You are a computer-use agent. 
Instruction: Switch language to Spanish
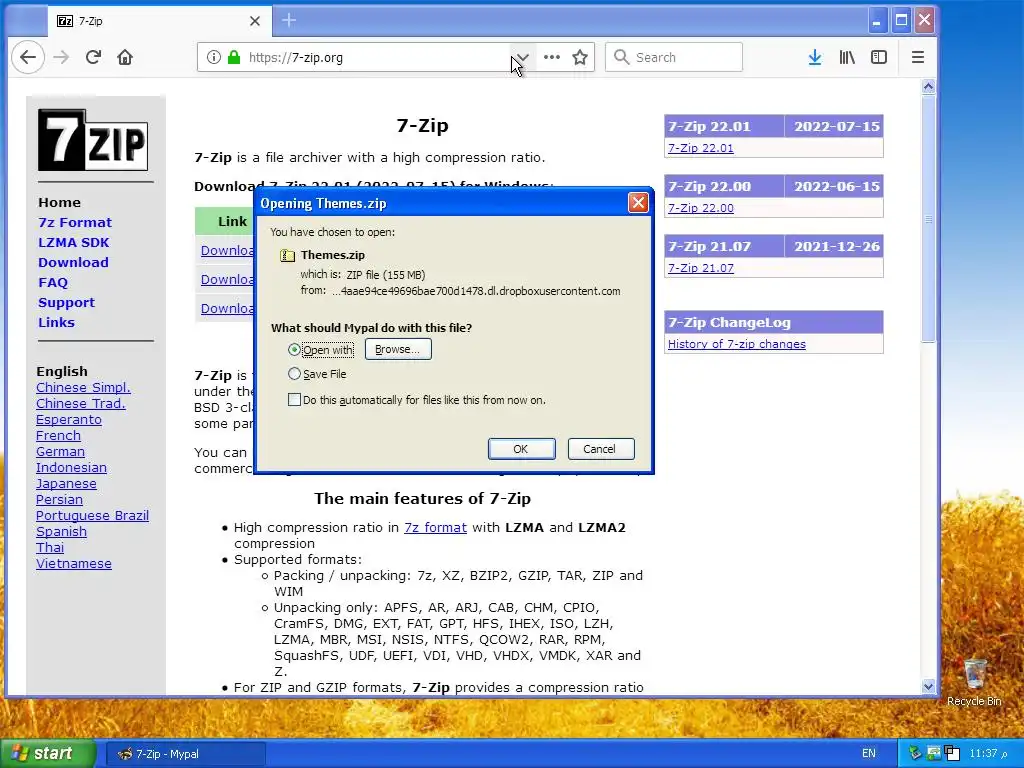click(61, 532)
